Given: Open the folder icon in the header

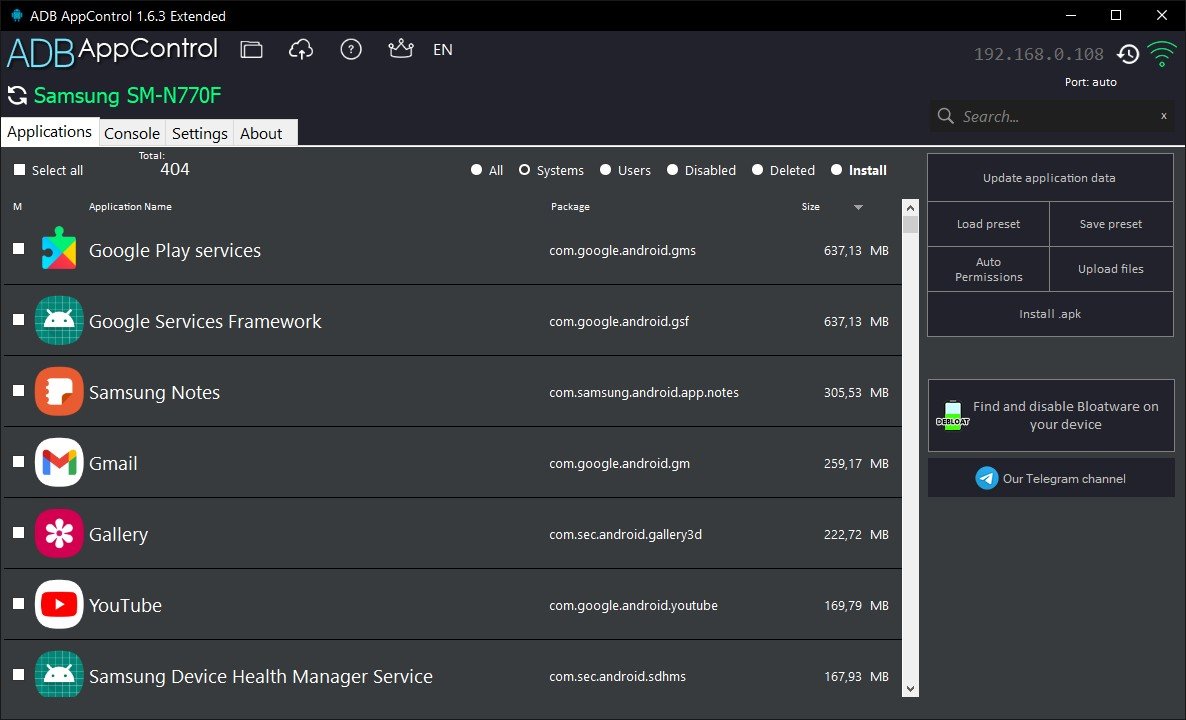Looking at the screenshot, I should pyautogui.click(x=251, y=50).
